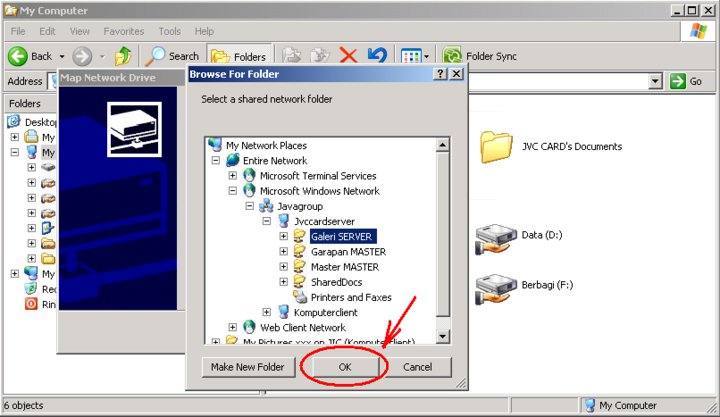Click Make New Folder button
The width and height of the screenshot is (720, 417).
[248, 367]
